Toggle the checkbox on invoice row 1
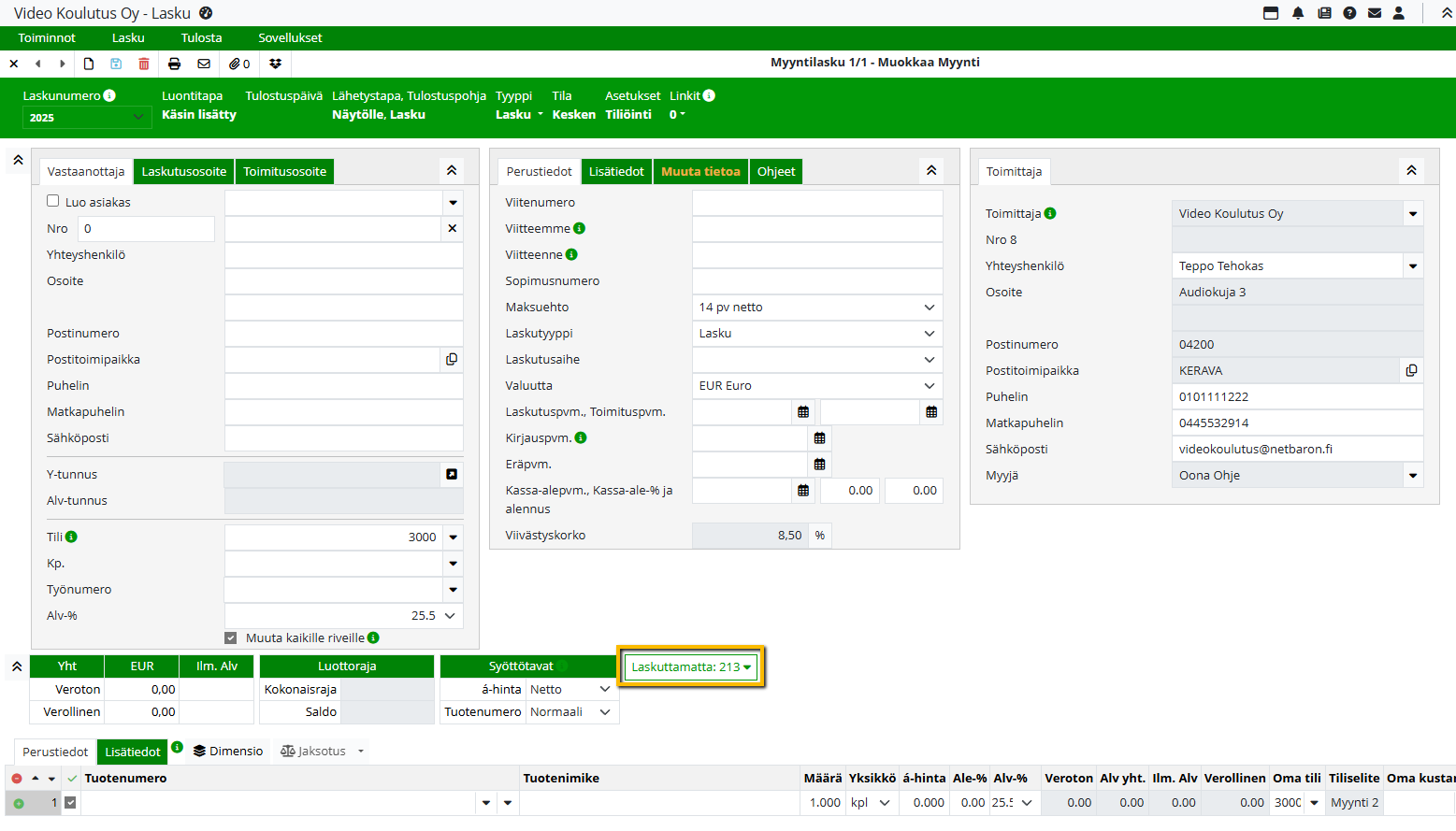This screenshot has width=1456, height=831. pos(70,802)
